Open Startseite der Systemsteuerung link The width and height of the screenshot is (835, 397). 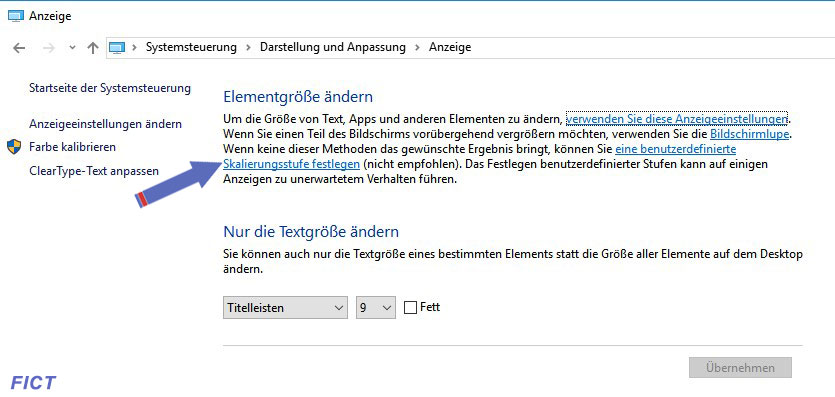tap(110, 88)
